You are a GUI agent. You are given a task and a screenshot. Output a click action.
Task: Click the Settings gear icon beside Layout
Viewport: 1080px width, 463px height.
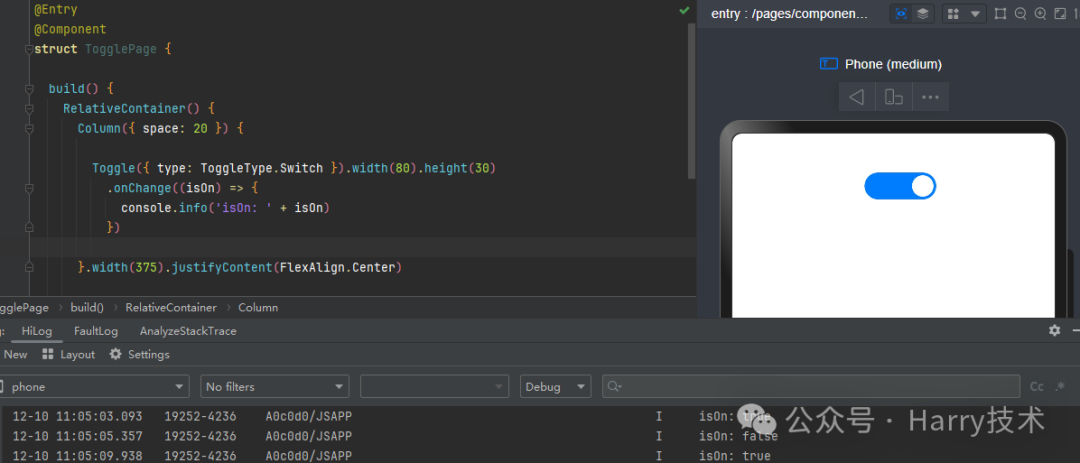pyautogui.click(x=116, y=354)
